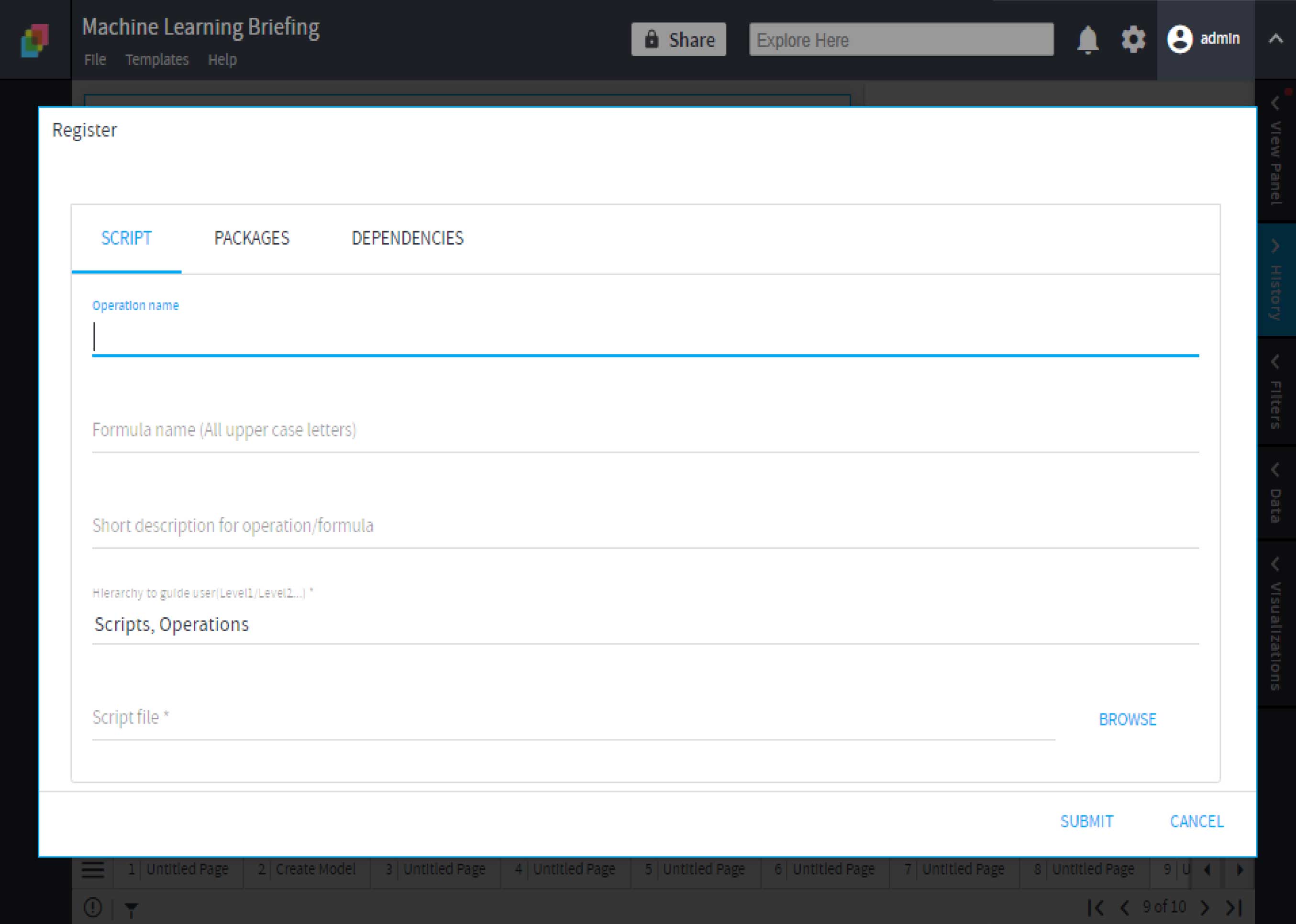Click the admin user avatar icon

pyautogui.click(x=1179, y=39)
